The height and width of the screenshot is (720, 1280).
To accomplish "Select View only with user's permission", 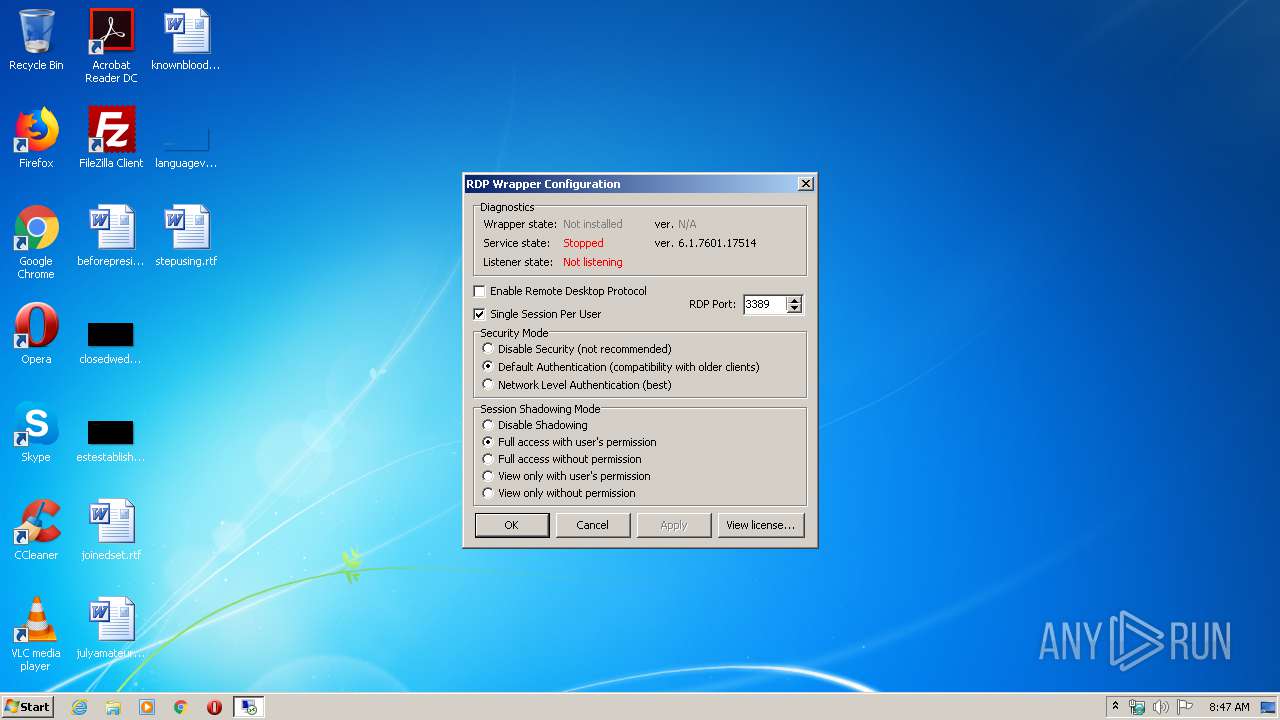I will tap(488, 476).
